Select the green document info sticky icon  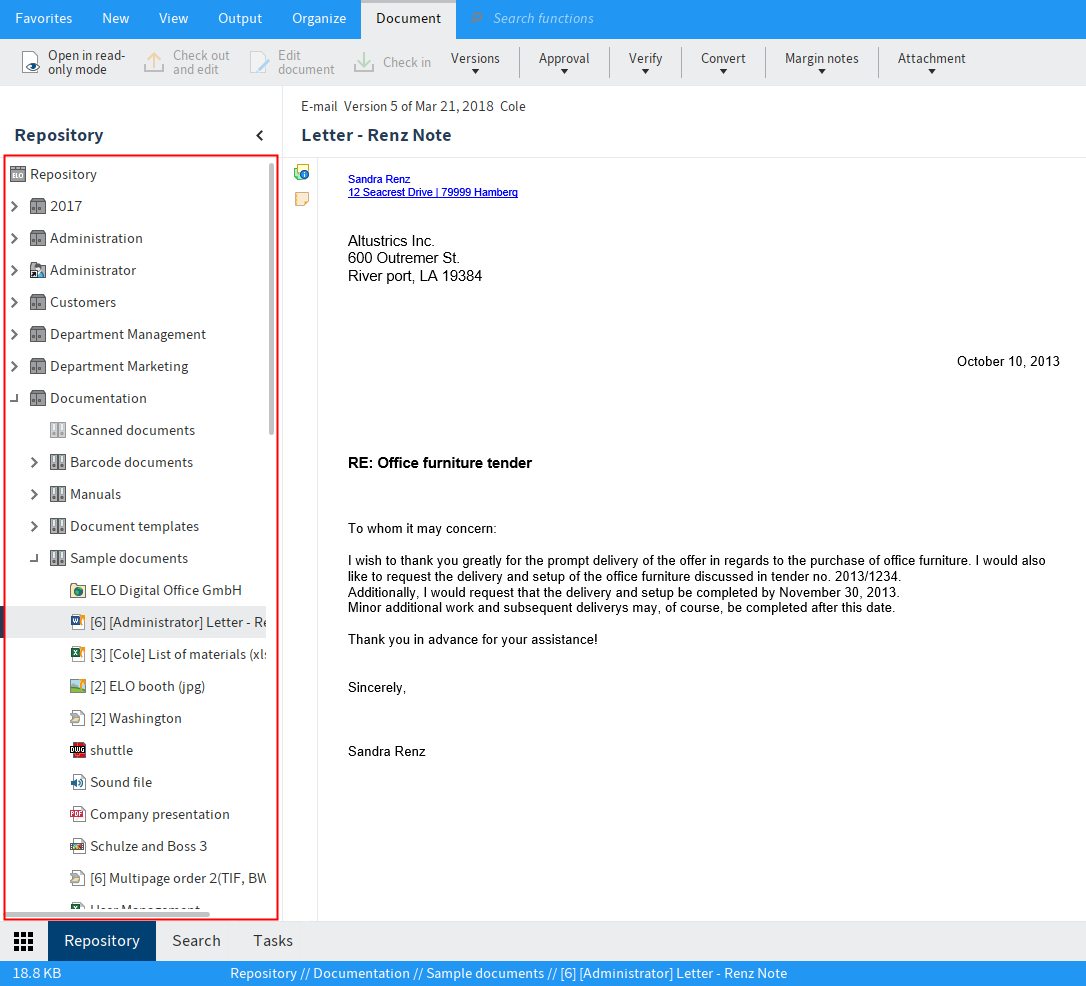pyautogui.click(x=301, y=173)
